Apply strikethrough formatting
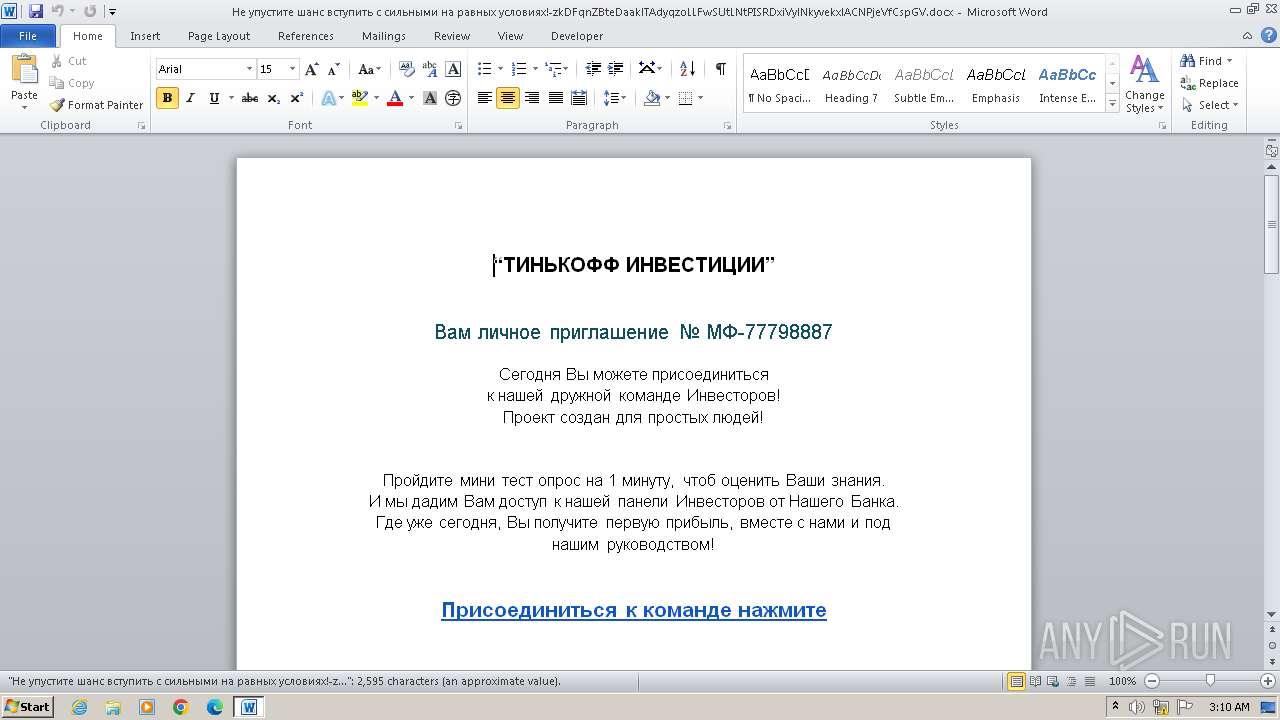The width and height of the screenshot is (1280, 720). coord(250,98)
